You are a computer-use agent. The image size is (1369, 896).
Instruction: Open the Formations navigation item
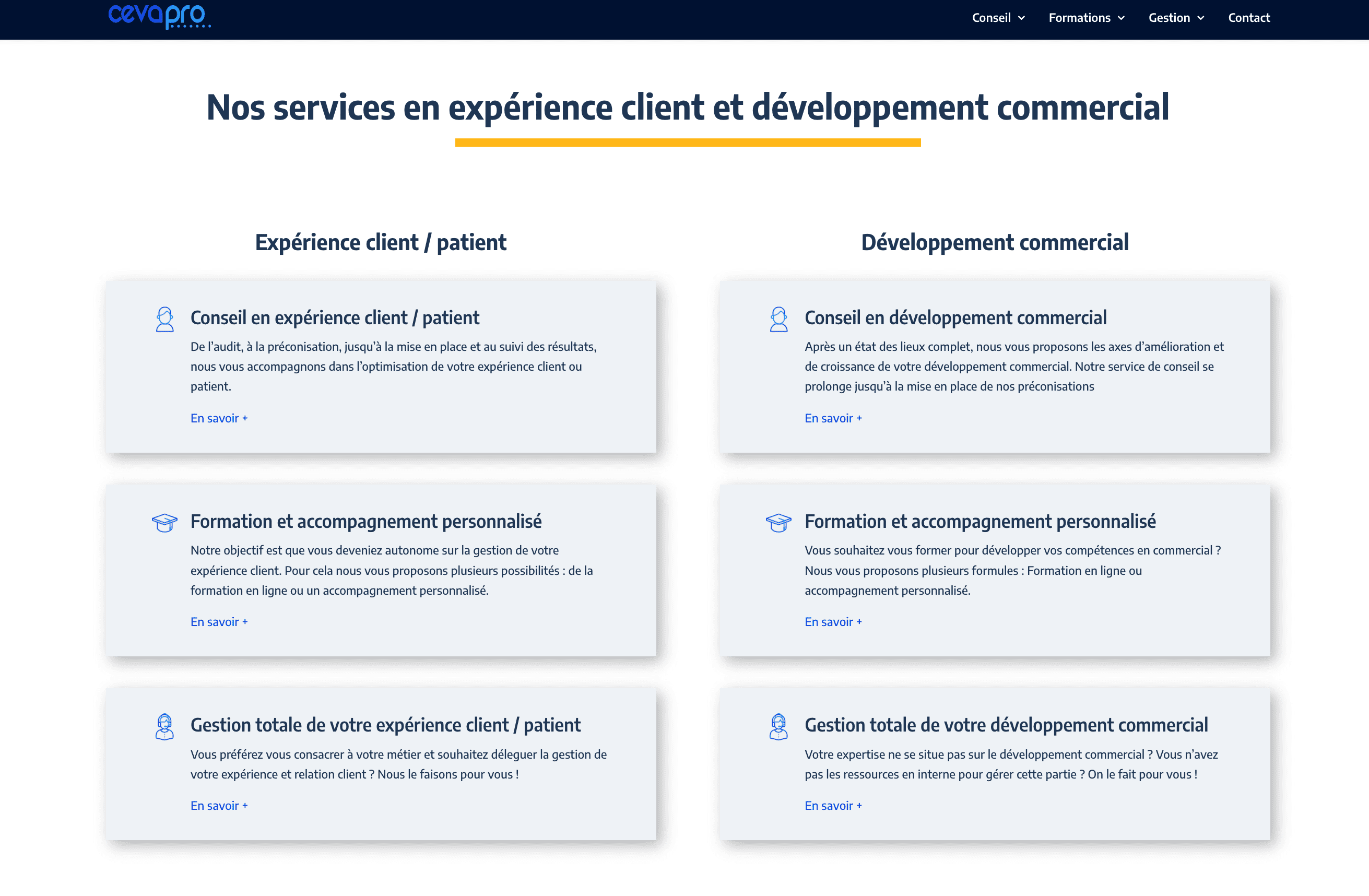point(1079,18)
